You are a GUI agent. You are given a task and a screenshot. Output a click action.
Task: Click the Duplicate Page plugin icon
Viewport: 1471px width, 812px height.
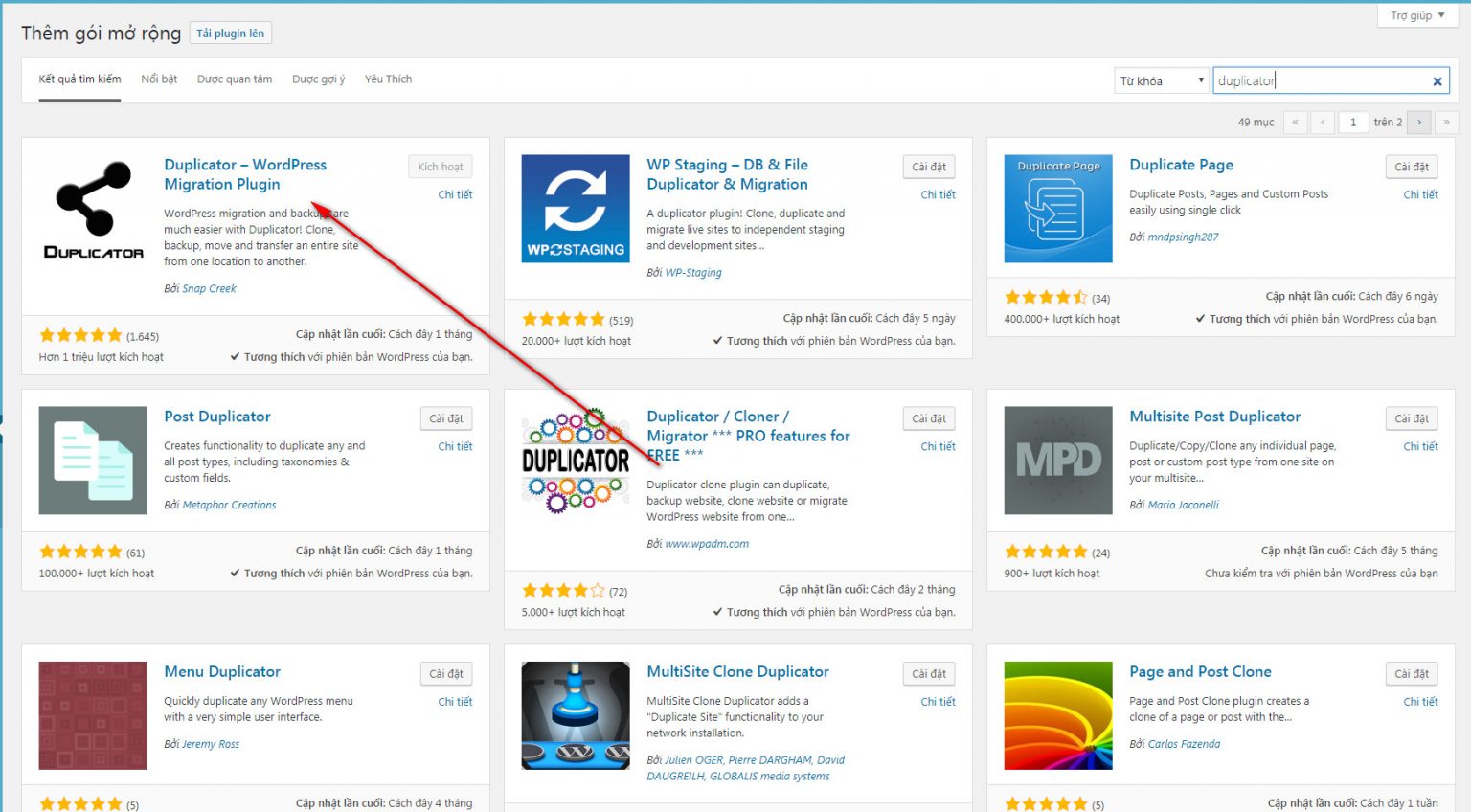(1058, 209)
